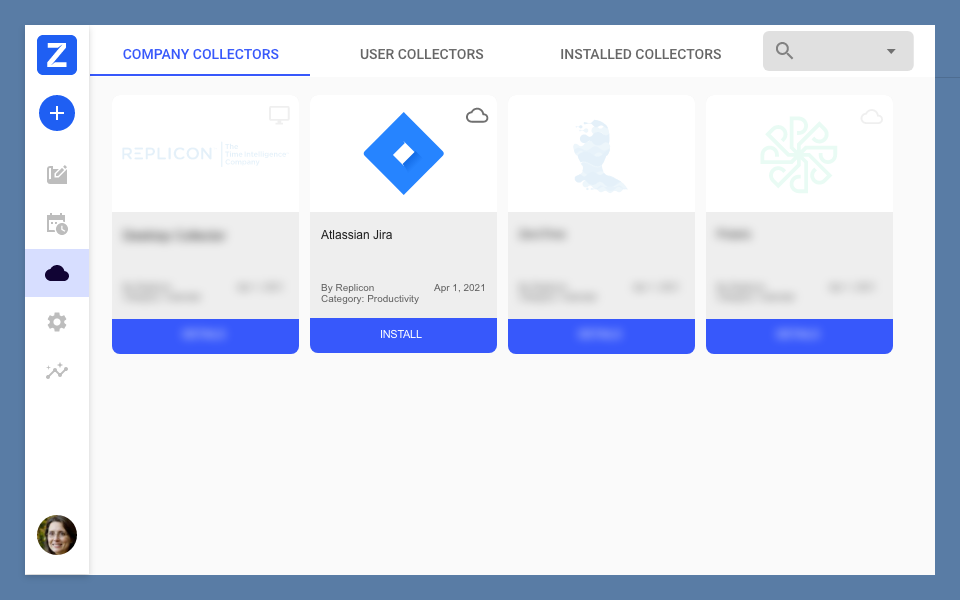Viewport: 960px width, 600px height.
Task: Click the blue button on the head silhouette card
Action: 601,336
